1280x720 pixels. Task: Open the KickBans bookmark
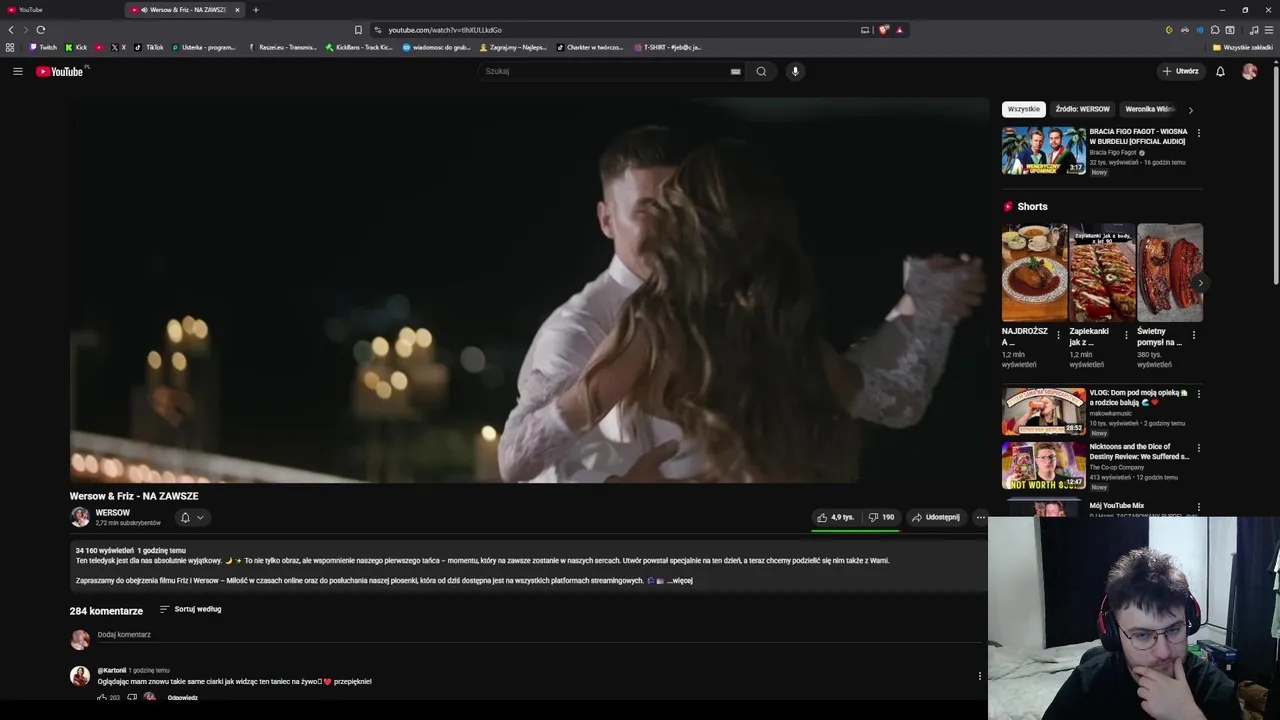359,47
